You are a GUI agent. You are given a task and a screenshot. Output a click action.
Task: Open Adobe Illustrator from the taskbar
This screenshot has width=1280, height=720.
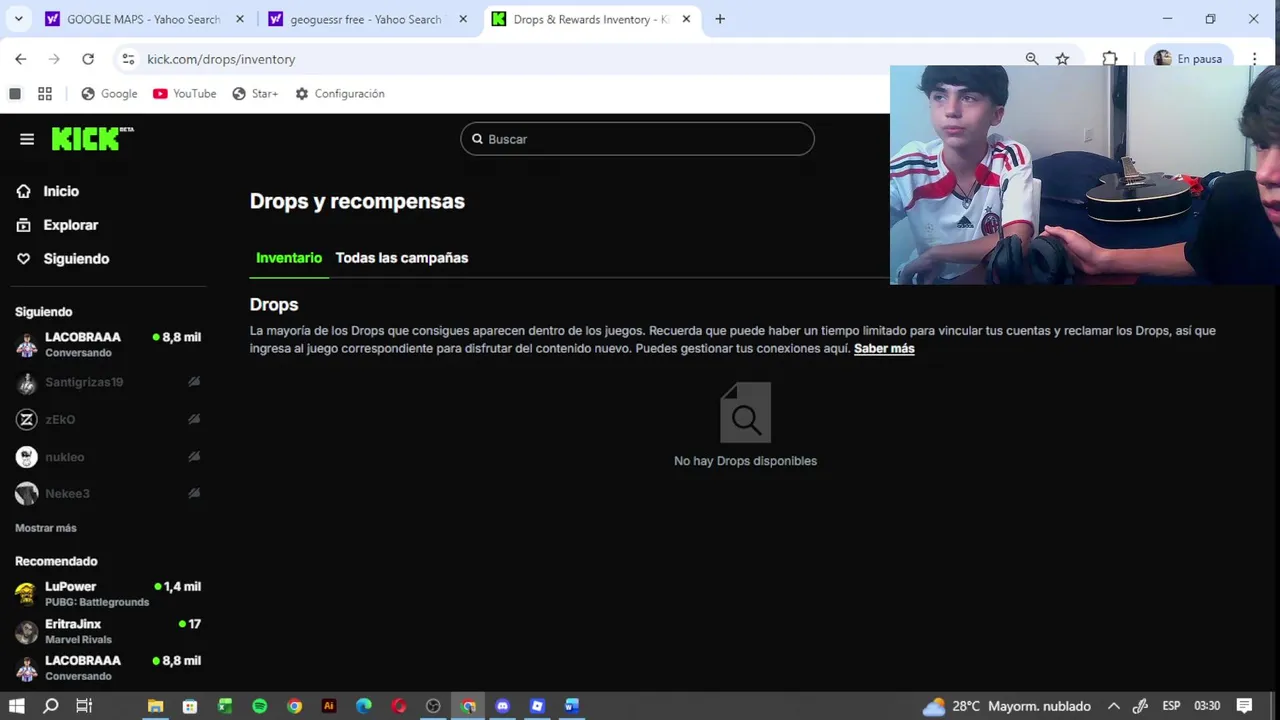[x=329, y=706]
